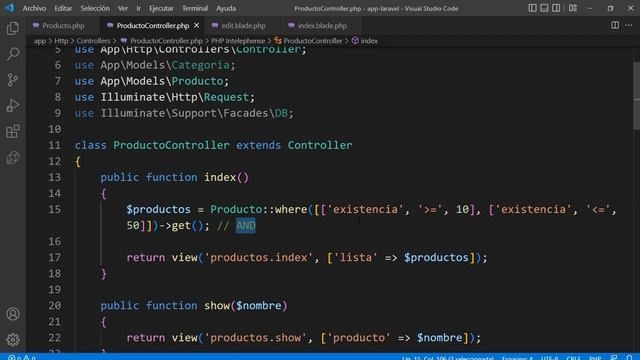
Task: Open the Manage gear settings
Action: pyautogui.click(x=13, y=339)
